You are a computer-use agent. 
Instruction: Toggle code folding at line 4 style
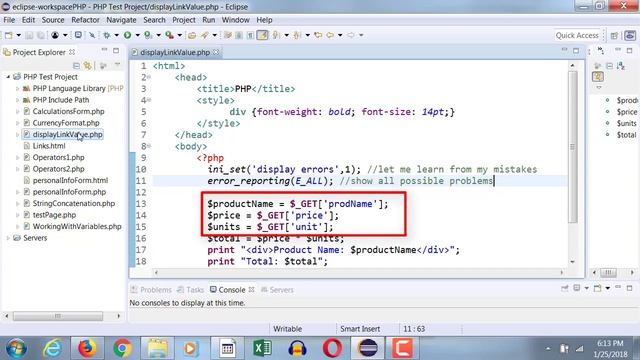149,100
